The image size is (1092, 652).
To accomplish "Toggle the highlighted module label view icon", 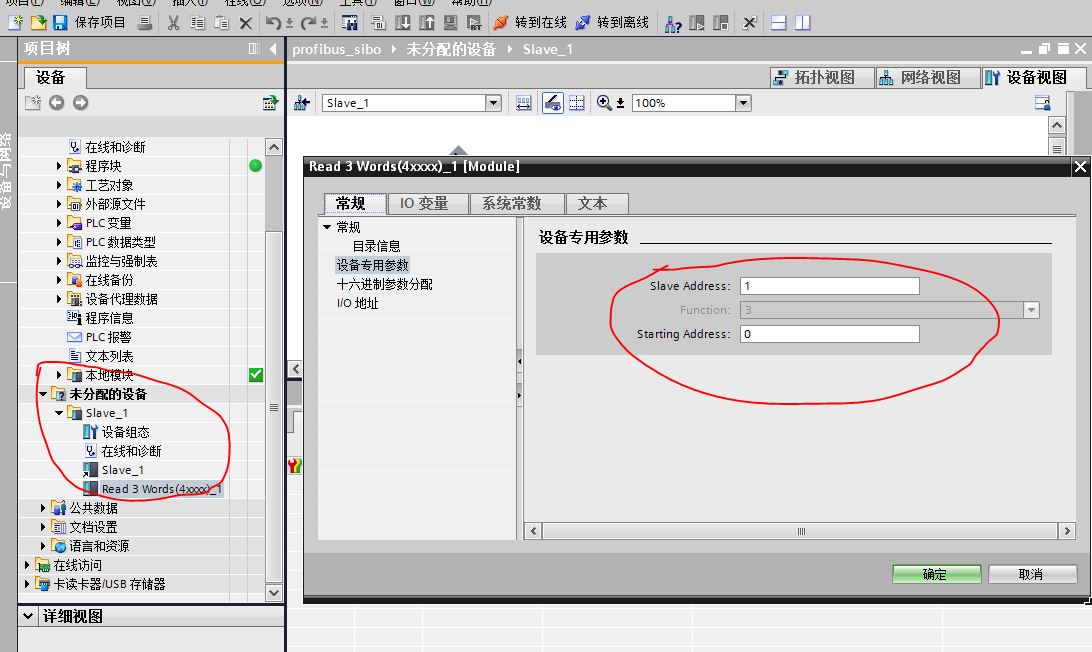I will click(552, 103).
